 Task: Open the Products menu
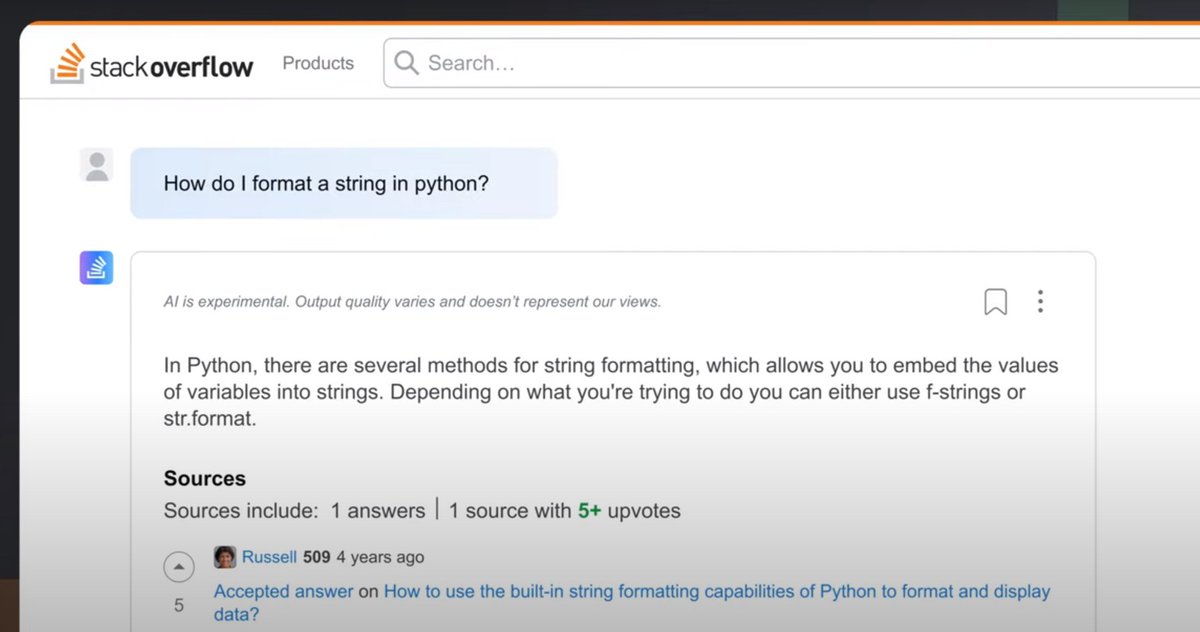[x=317, y=62]
